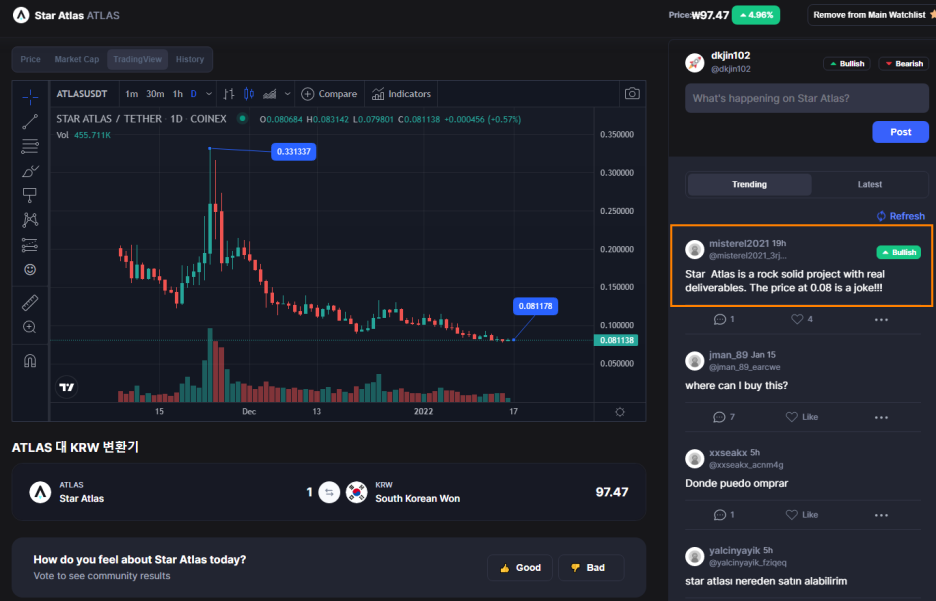Mark your post as Bearish
936x601 pixels.
coord(904,64)
